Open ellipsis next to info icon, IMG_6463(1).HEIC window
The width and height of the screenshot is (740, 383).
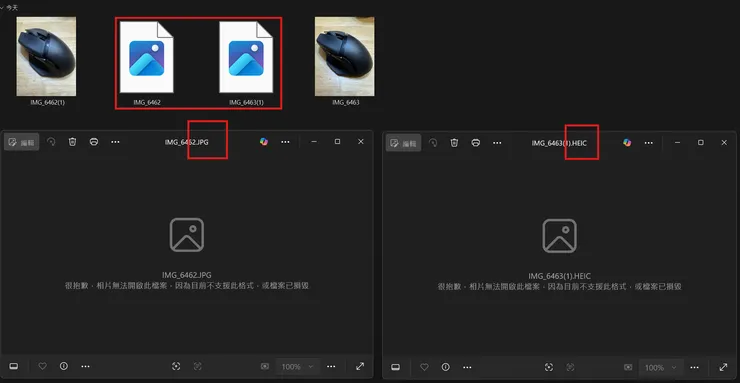tap(467, 367)
